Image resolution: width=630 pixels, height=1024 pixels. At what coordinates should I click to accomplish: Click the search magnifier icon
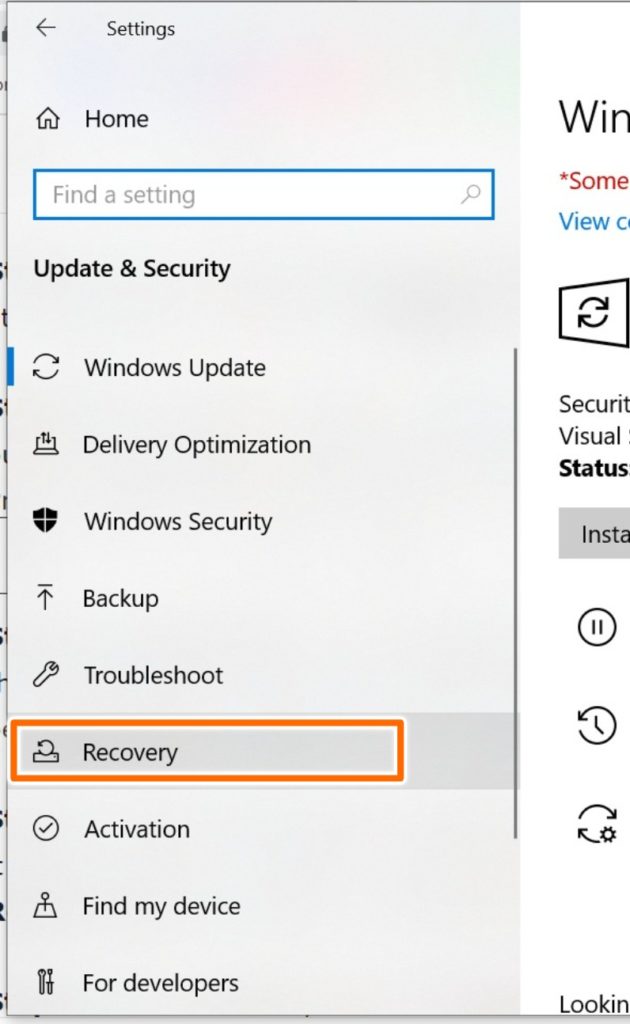coord(470,195)
